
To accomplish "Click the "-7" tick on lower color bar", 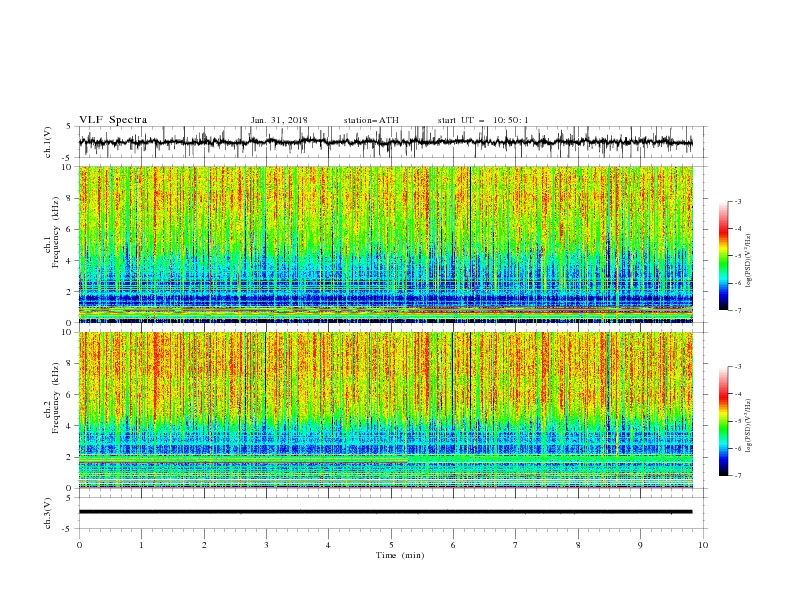I will 737,475.
